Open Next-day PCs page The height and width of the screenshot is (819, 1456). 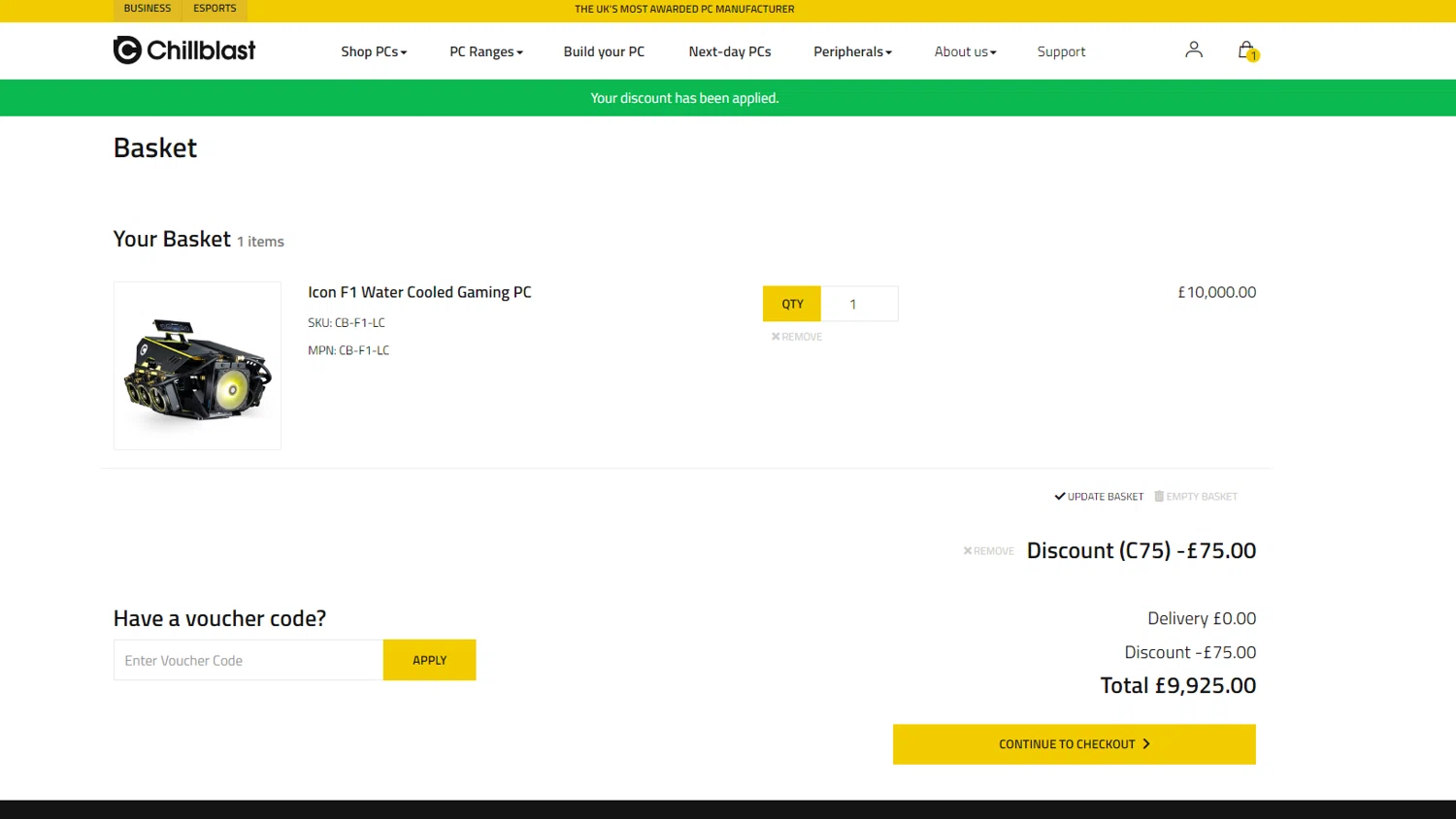click(730, 51)
